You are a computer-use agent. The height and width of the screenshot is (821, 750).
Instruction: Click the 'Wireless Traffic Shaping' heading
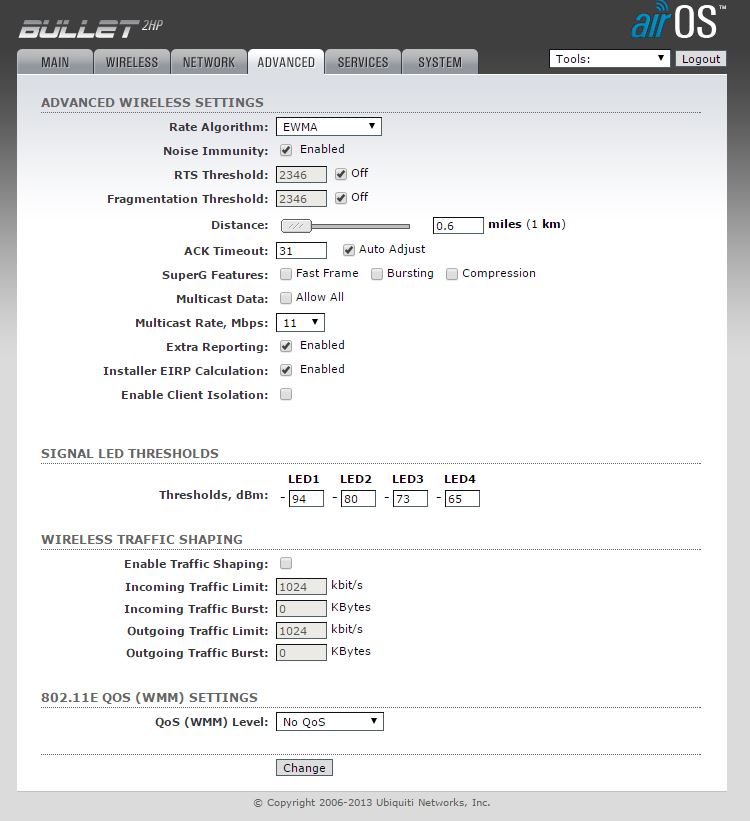(142, 539)
